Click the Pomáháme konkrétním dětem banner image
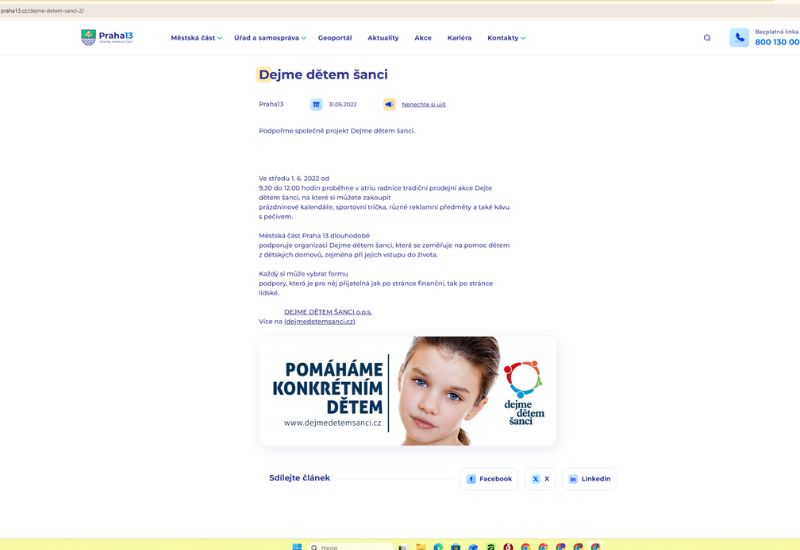 tap(408, 391)
